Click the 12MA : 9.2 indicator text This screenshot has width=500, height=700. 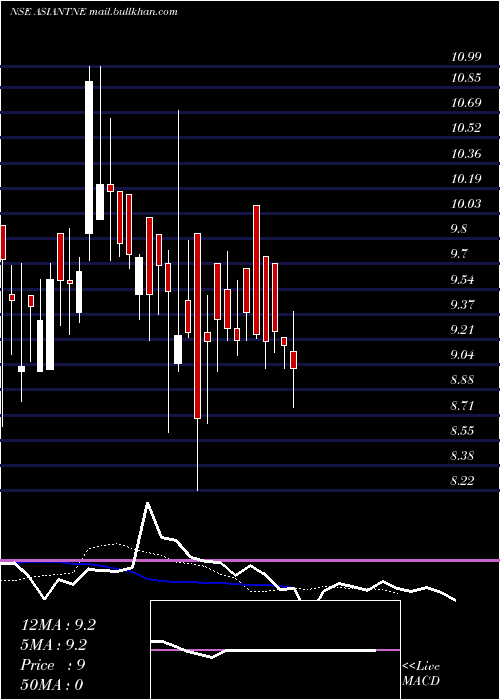point(58,625)
